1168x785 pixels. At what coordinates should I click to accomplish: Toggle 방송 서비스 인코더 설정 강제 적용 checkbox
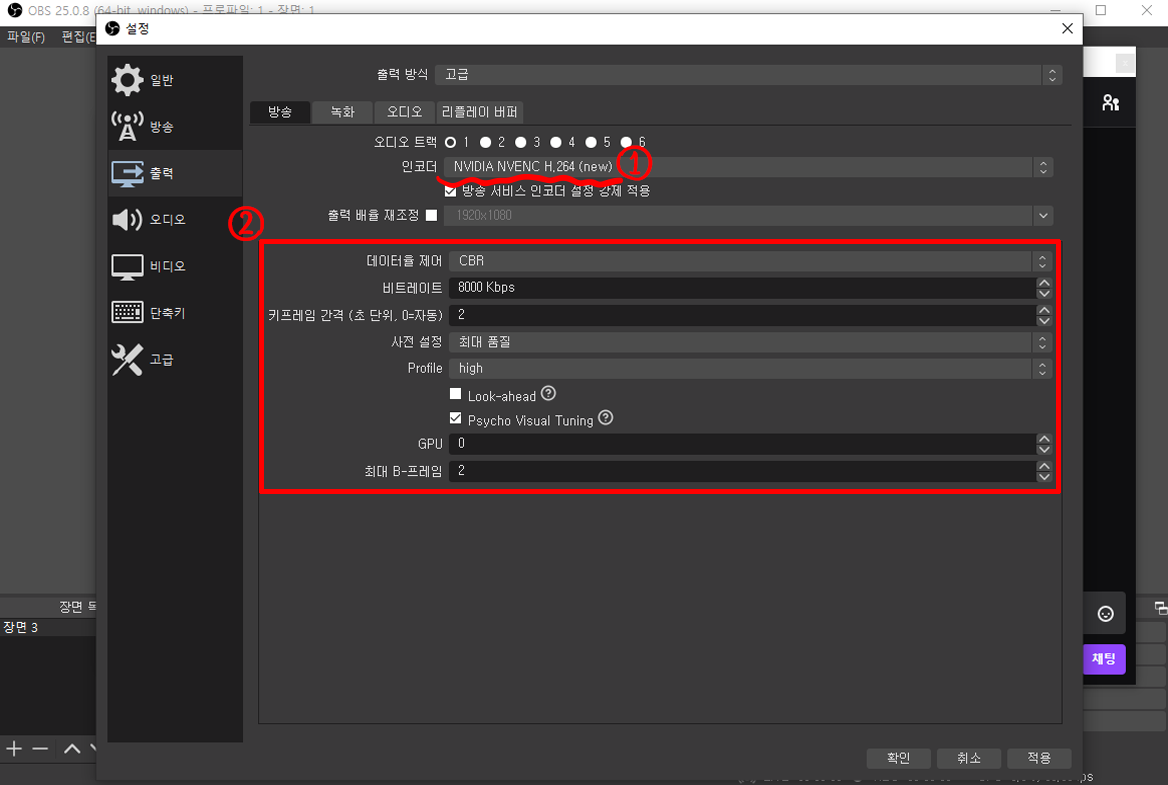click(450, 191)
